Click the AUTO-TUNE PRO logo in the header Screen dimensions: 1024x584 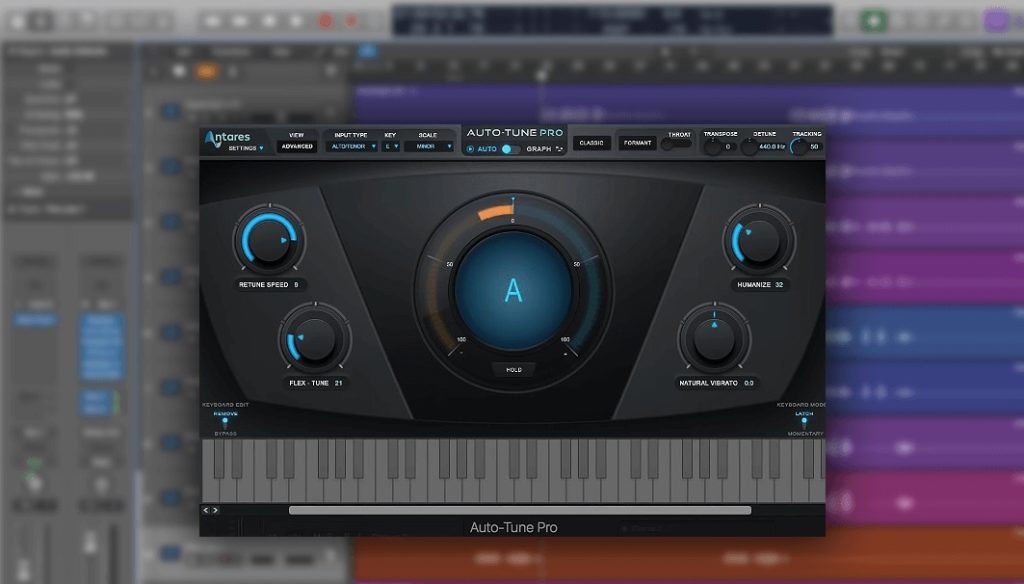(x=515, y=133)
